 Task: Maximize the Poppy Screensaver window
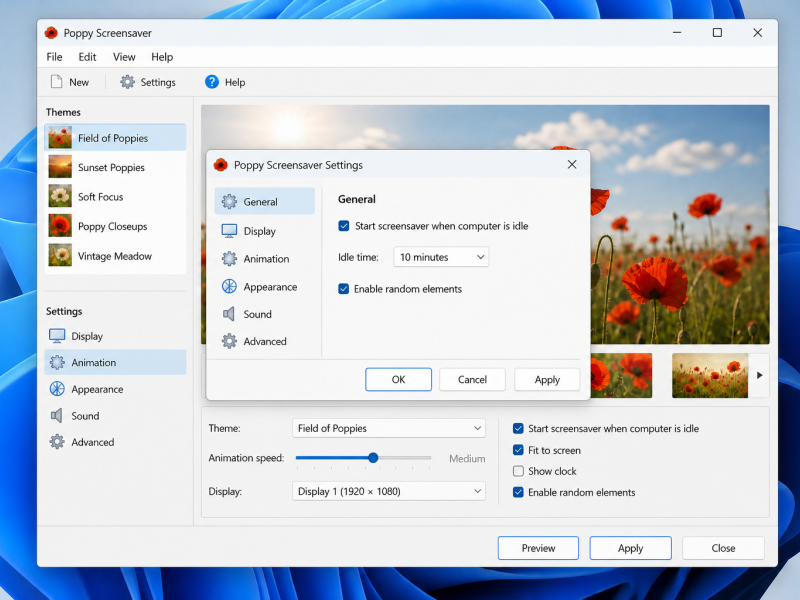(717, 33)
